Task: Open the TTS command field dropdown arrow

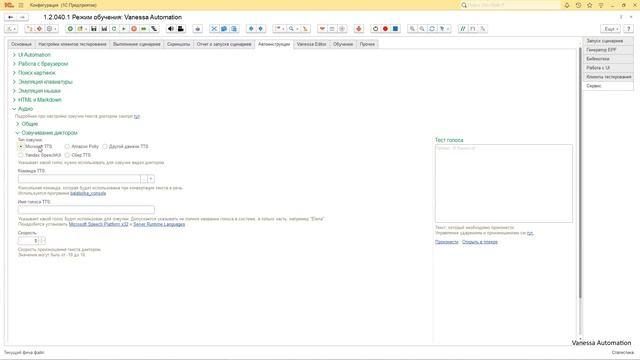Action: coord(151,179)
